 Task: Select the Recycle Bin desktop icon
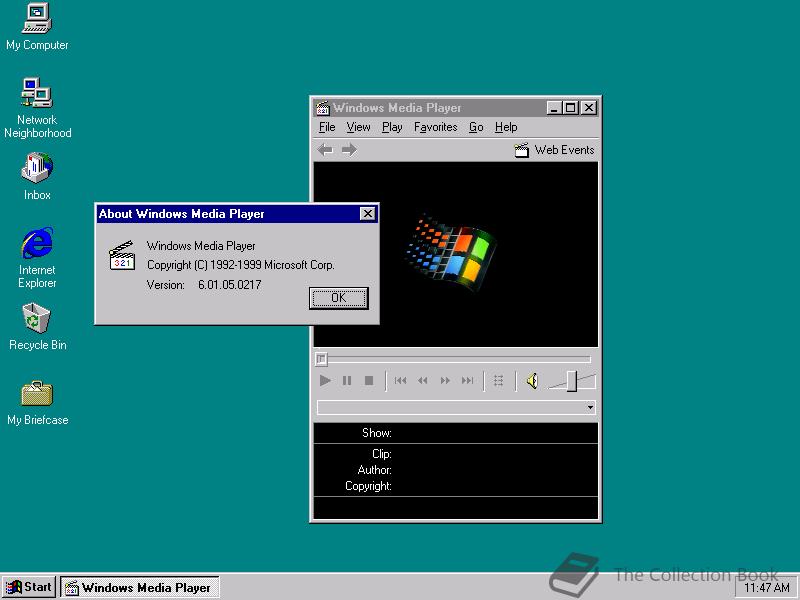(x=37, y=327)
